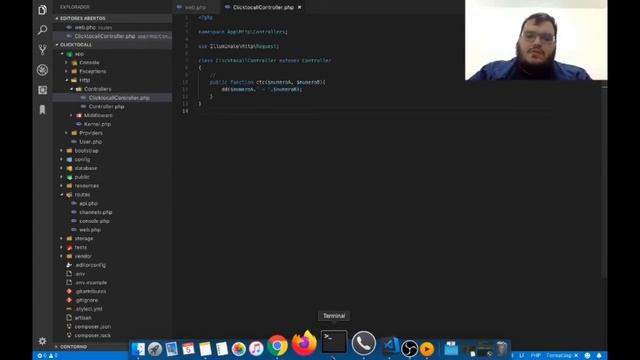The height and width of the screenshot is (360, 640).
Task: Open the .env.example file
Action: point(91,282)
